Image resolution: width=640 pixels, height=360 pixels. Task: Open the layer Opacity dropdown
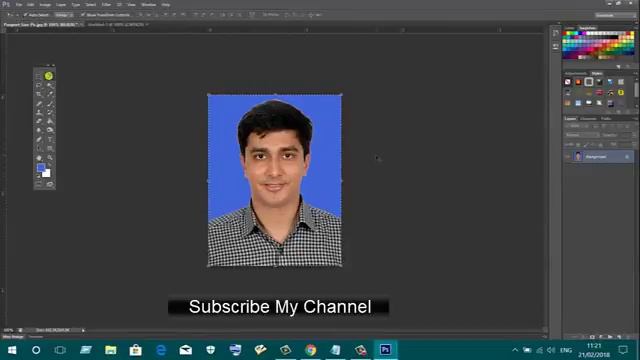[x=634, y=135]
